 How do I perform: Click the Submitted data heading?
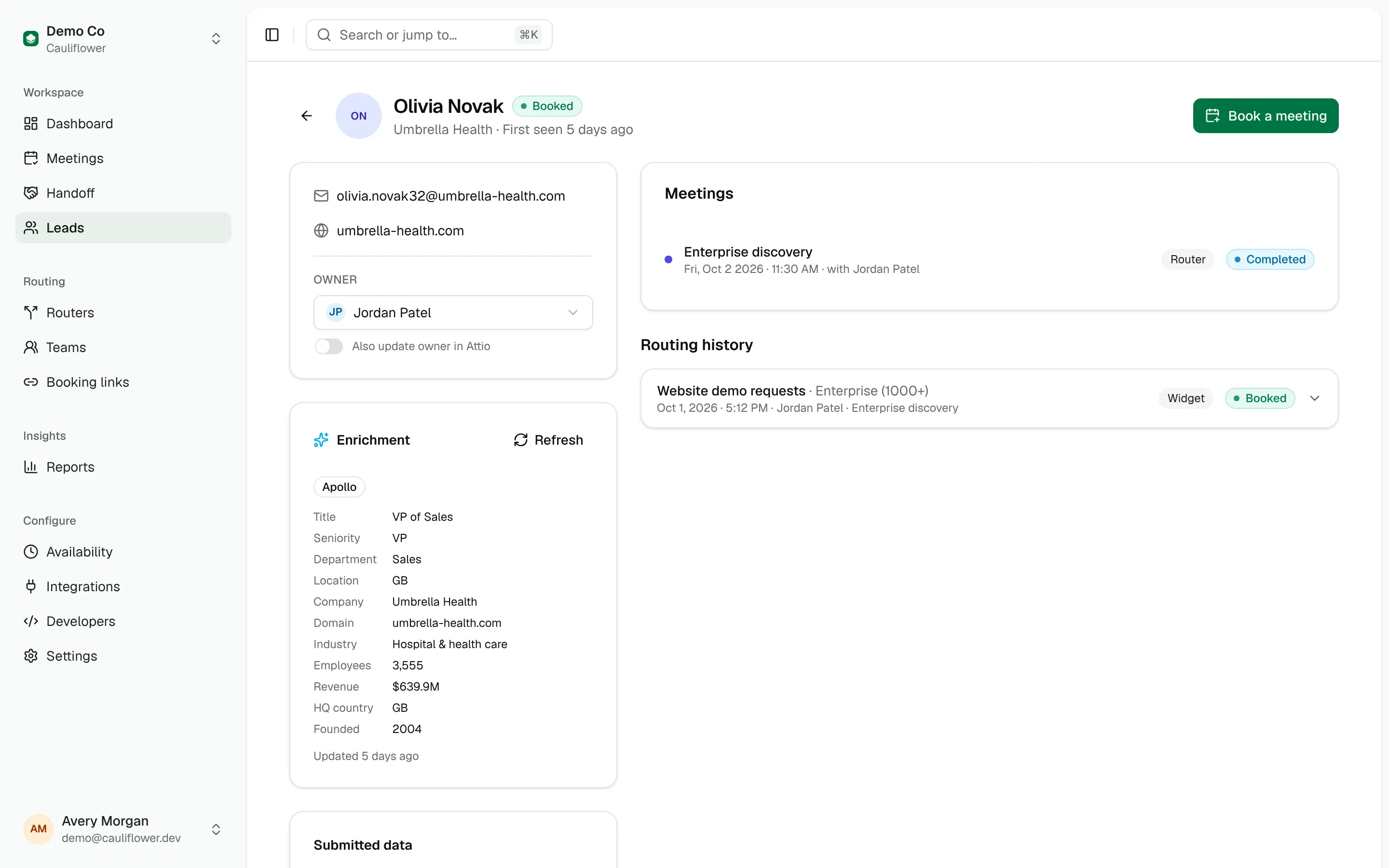click(363, 846)
